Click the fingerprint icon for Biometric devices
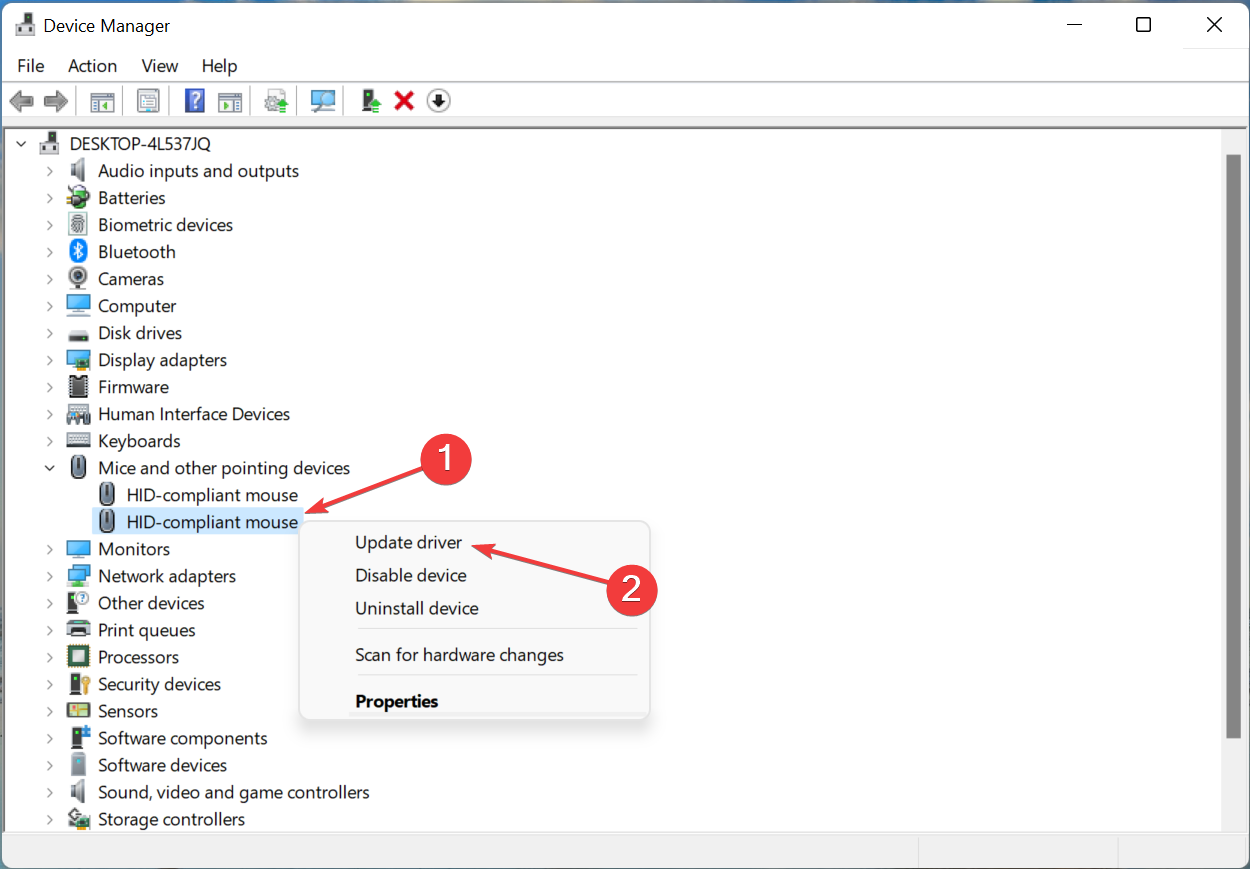Screen dimensions: 1250x869 click(x=78, y=225)
